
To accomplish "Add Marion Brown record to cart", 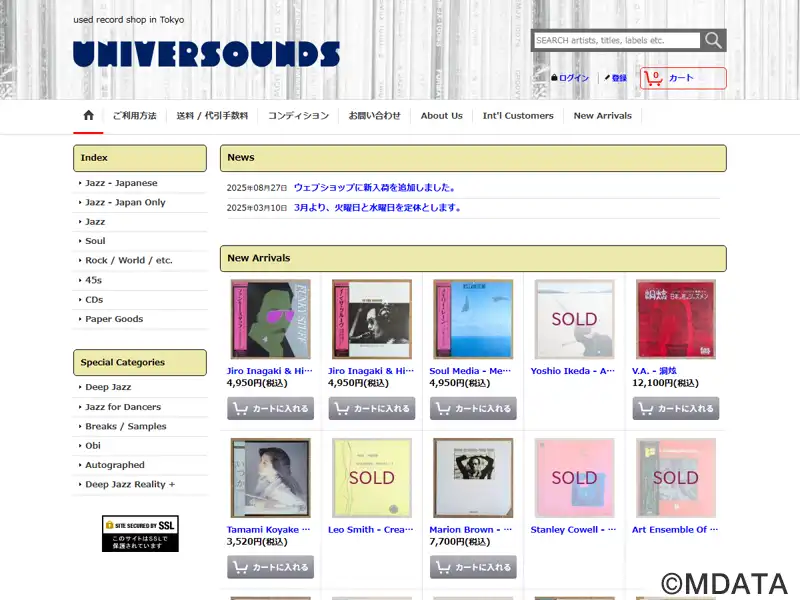I will pyautogui.click(x=473, y=567).
